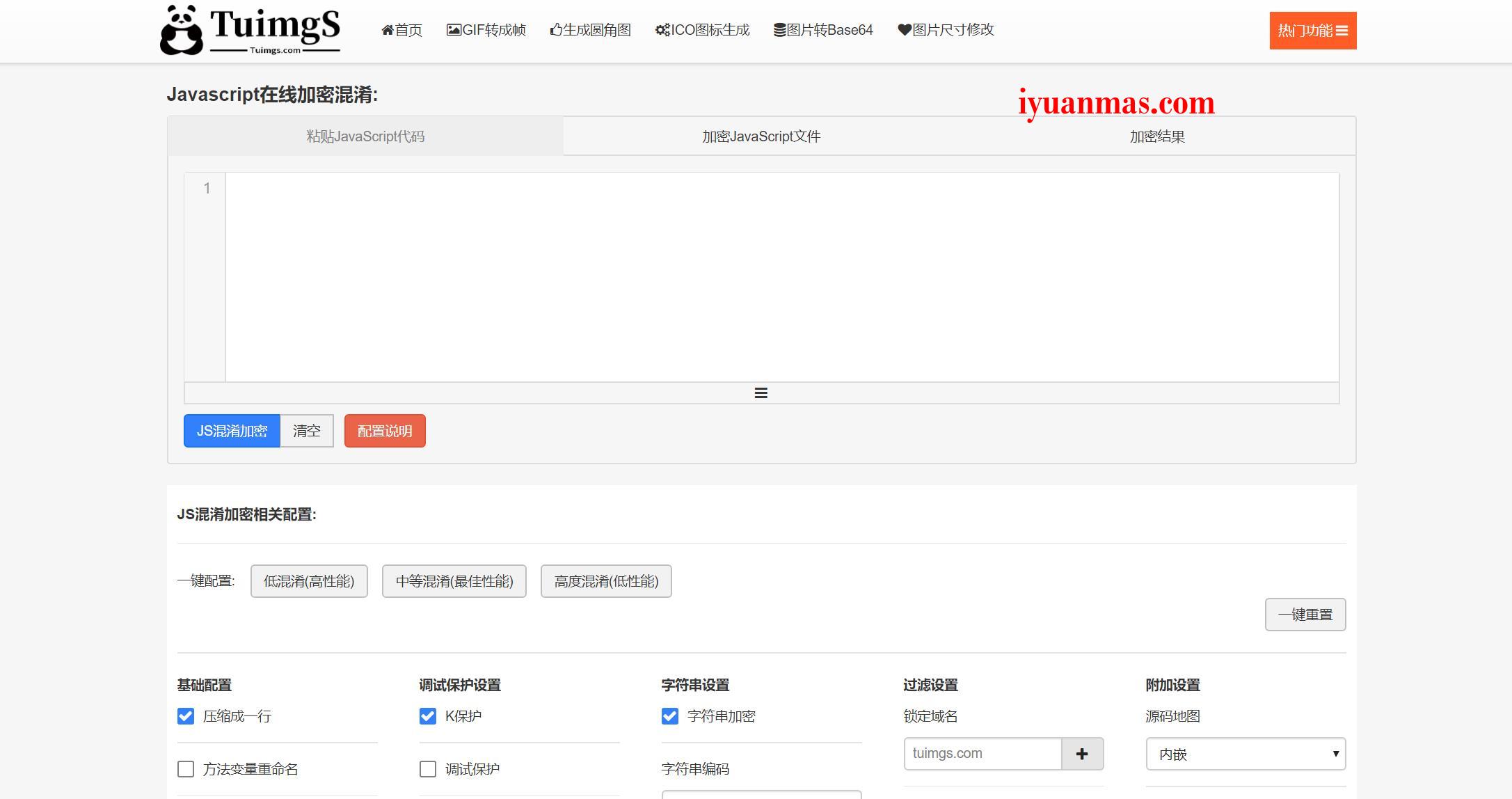
Task: Click the 清空 button
Action: pyautogui.click(x=307, y=431)
